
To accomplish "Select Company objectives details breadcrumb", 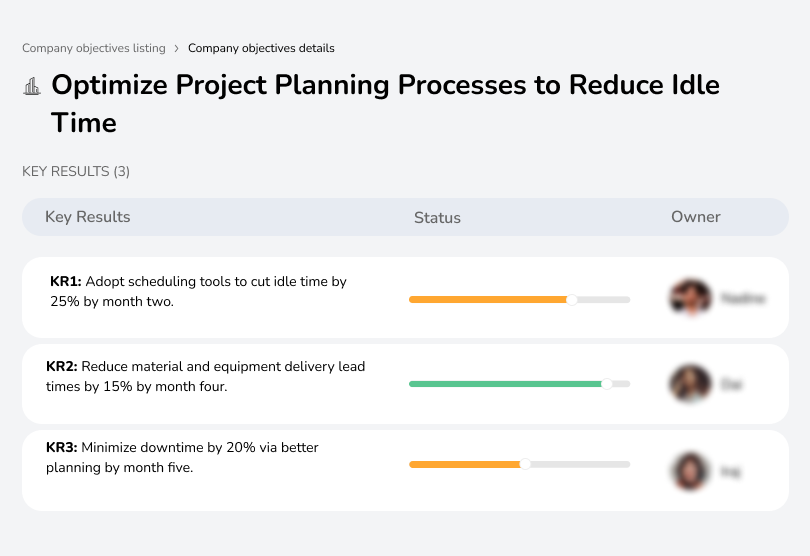I will click(x=261, y=48).
